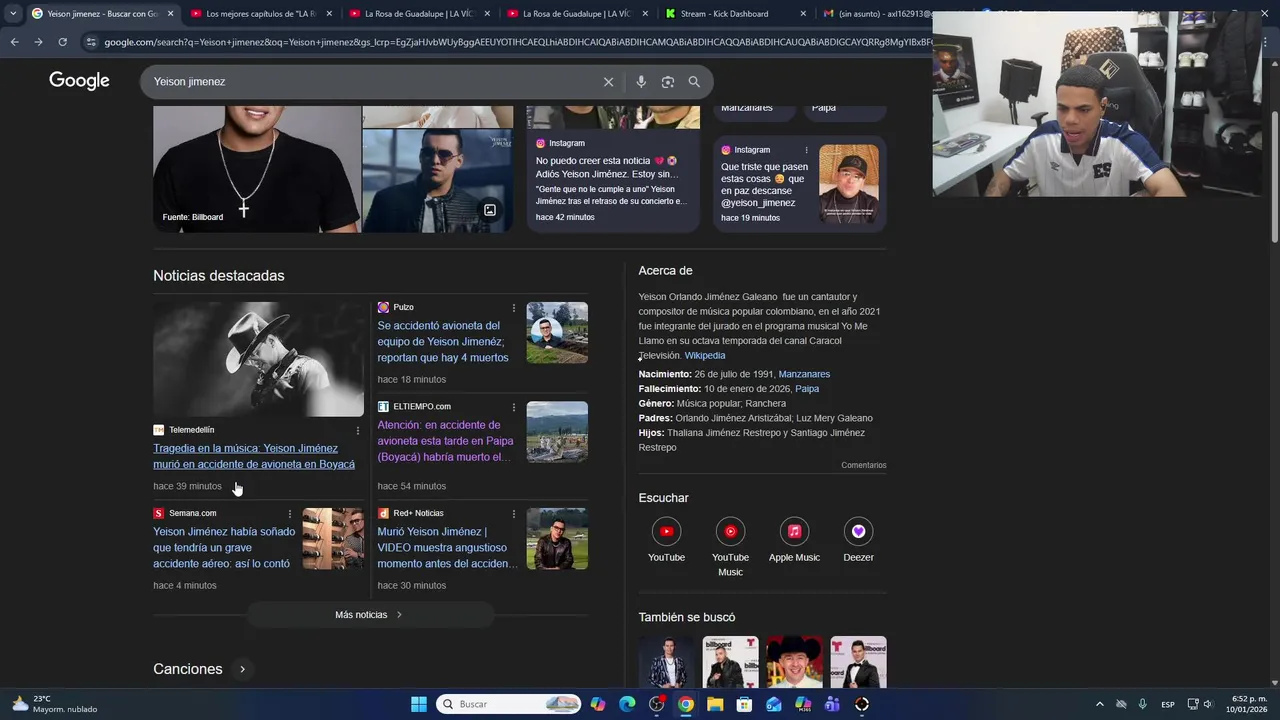Open the tab search dropdown
The image size is (1280, 720).
point(12,14)
